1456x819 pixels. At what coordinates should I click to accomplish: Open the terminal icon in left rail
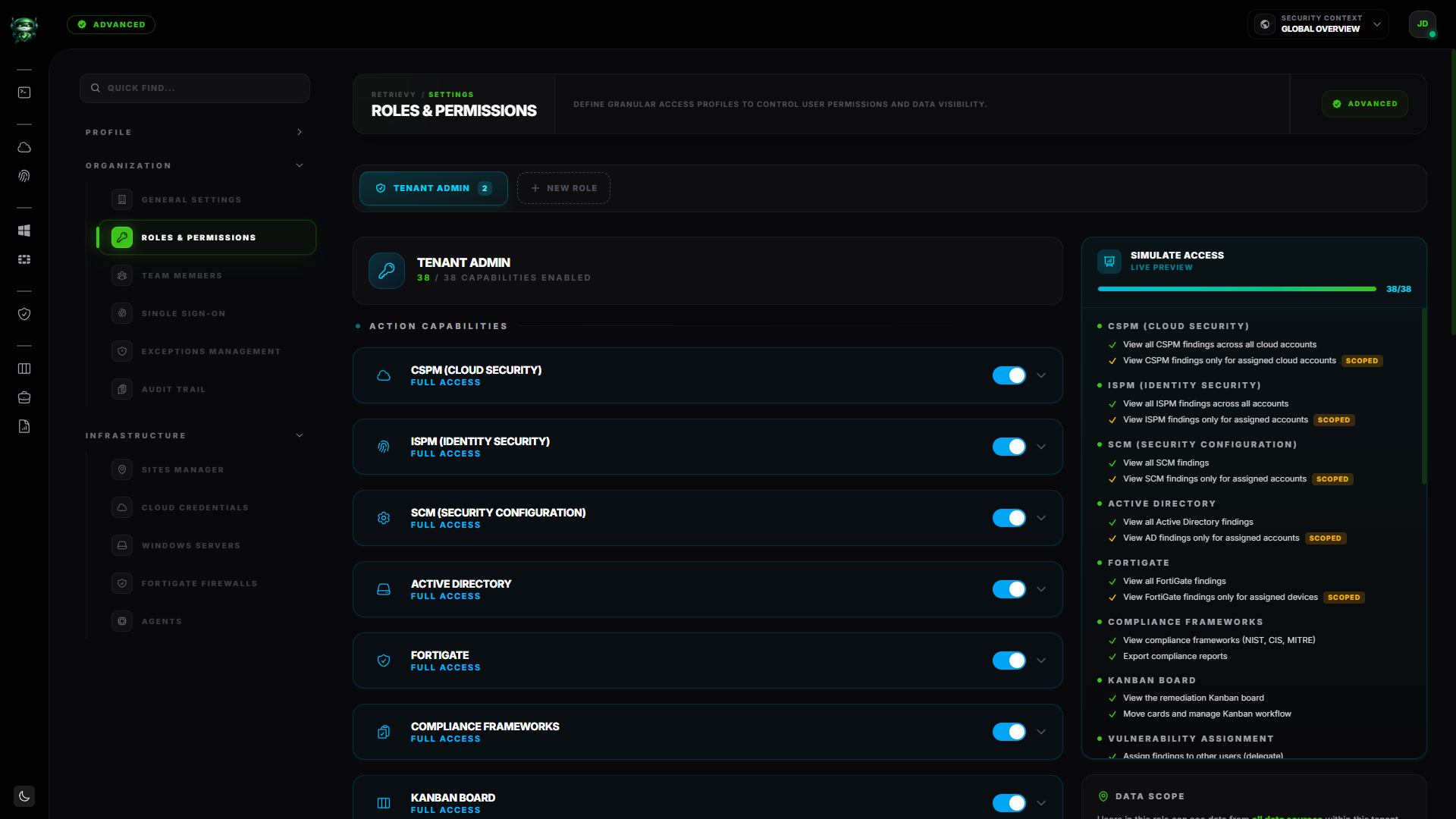pyautogui.click(x=24, y=93)
